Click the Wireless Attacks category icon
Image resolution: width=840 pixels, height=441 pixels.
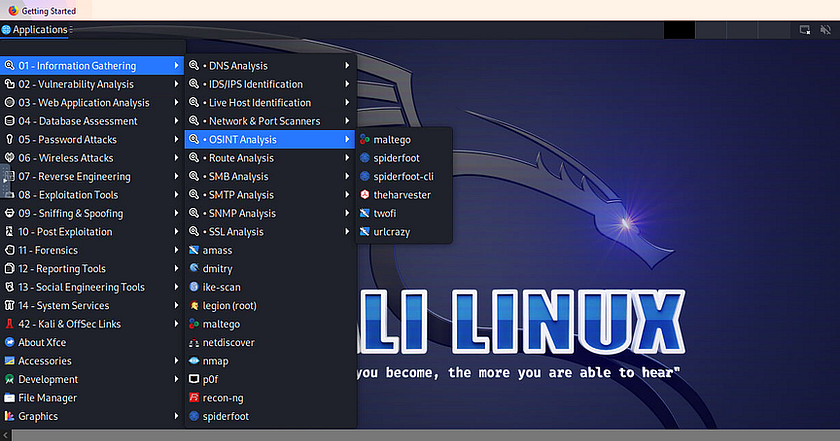9,158
